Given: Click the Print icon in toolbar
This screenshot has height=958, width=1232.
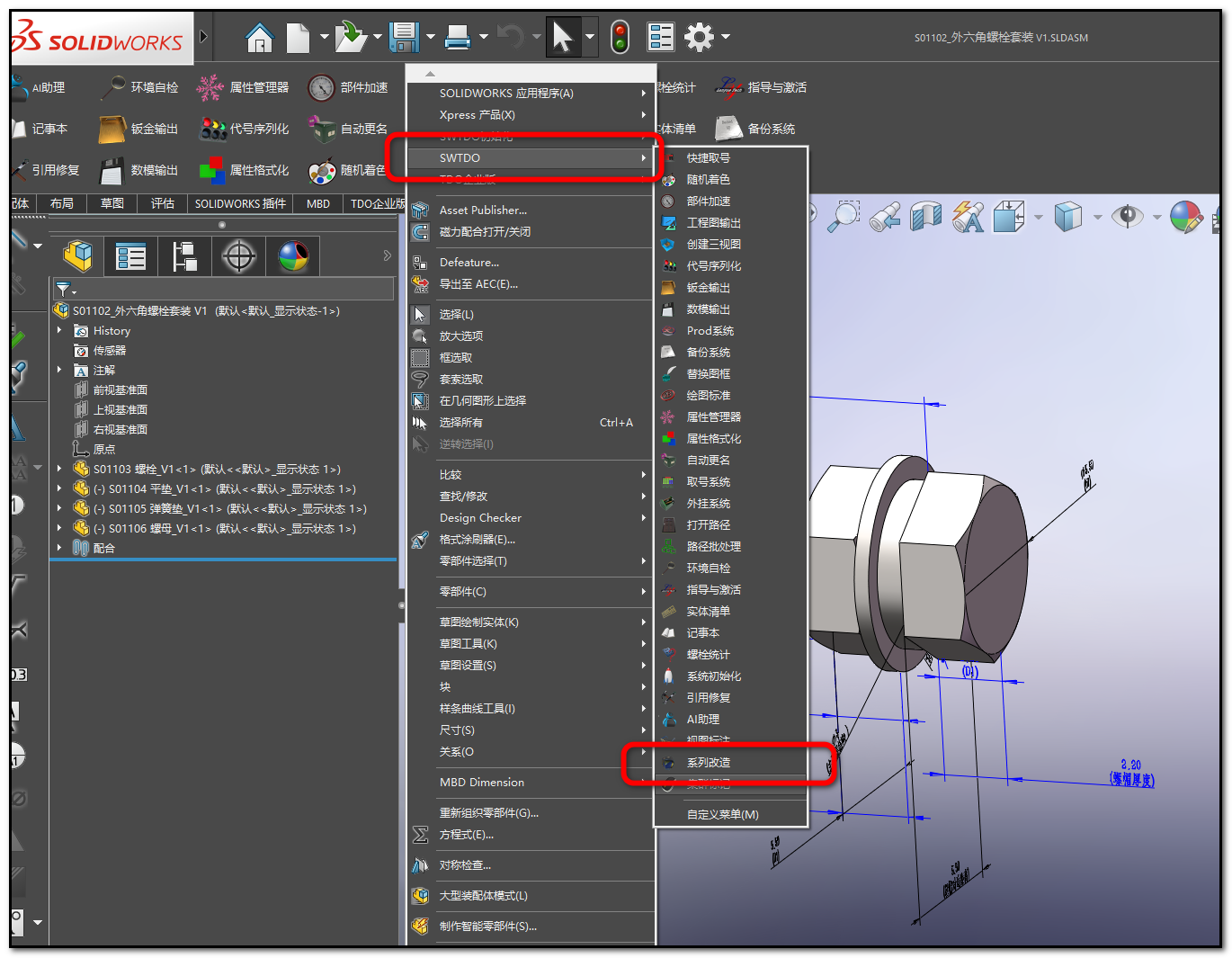Looking at the screenshot, I should click(458, 38).
